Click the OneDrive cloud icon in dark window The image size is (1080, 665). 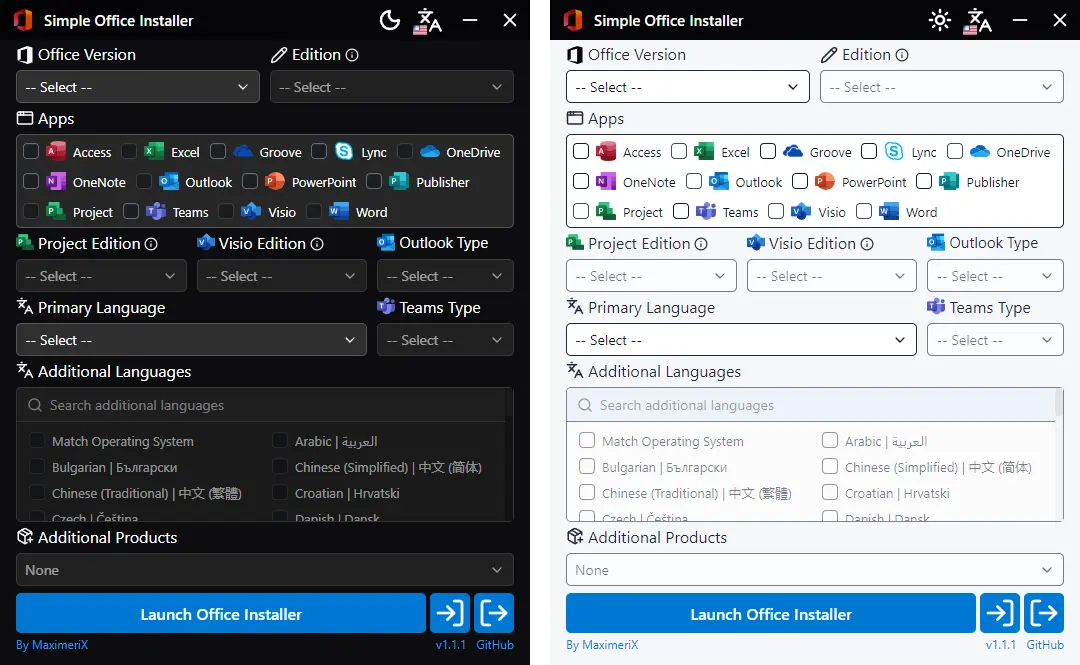[x=430, y=152]
